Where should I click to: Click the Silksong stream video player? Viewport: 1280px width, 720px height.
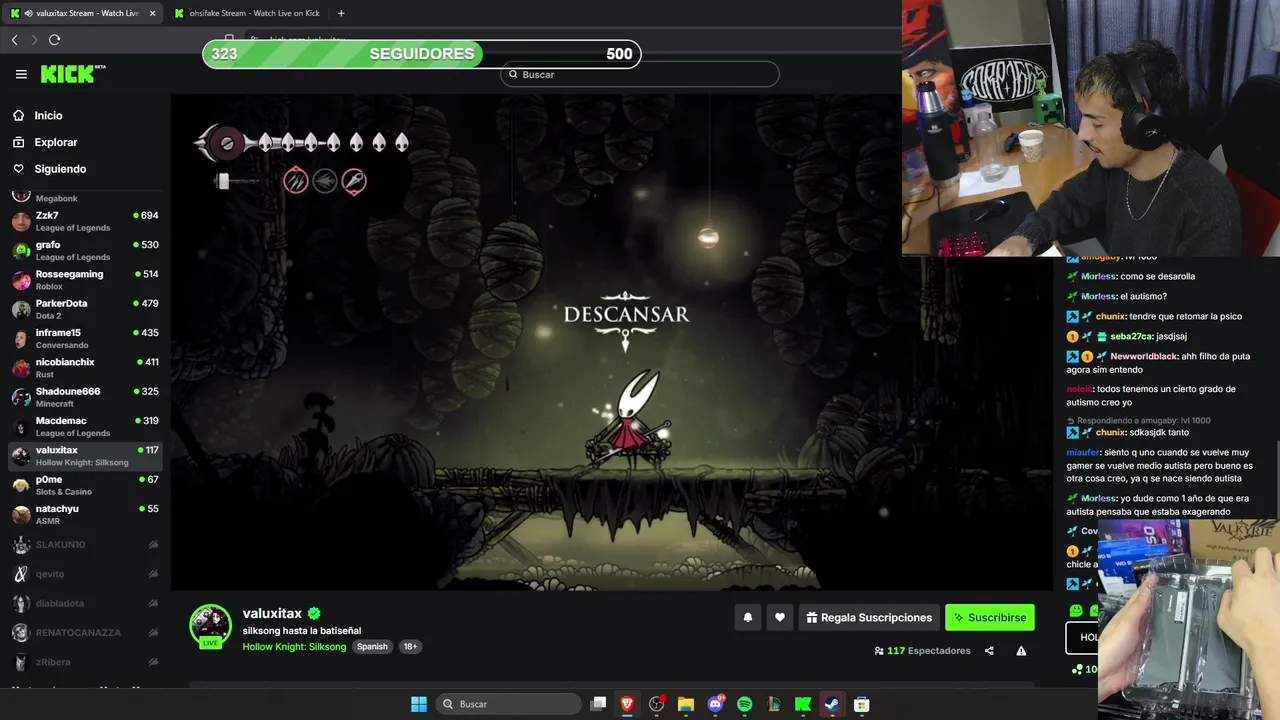611,342
